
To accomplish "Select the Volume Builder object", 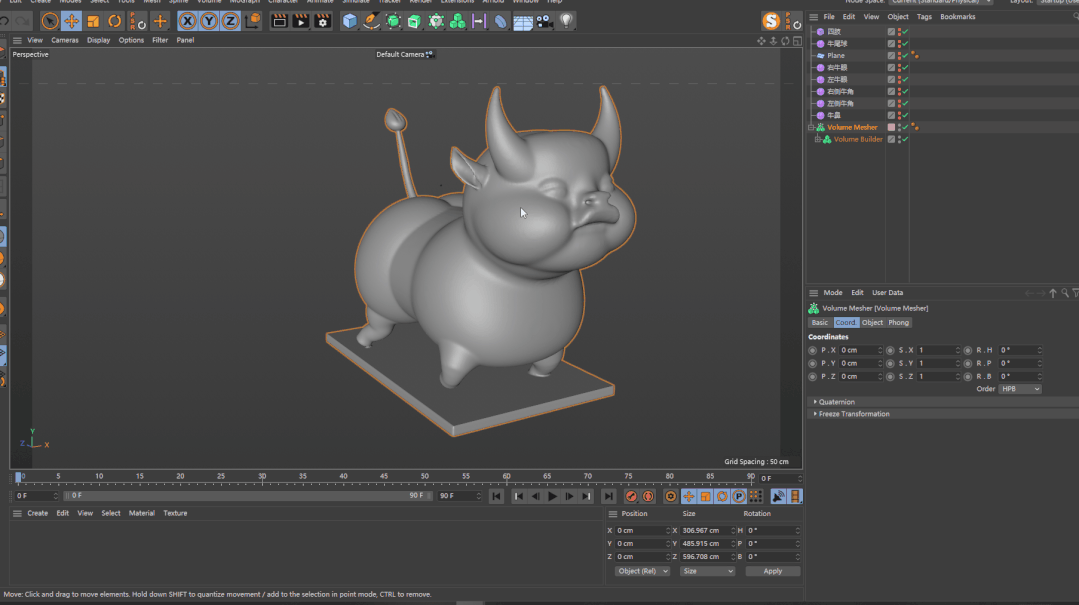I will coord(857,139).
